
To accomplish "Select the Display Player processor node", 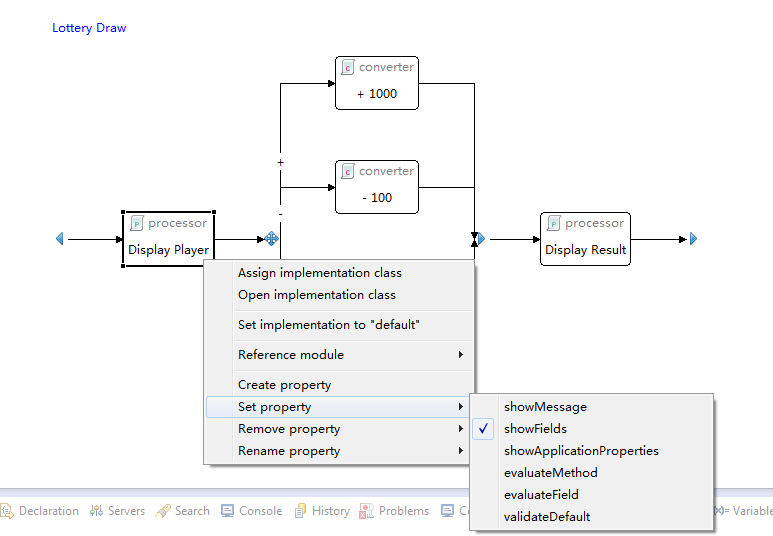I will pyautogui.click(x=168, y=239).
